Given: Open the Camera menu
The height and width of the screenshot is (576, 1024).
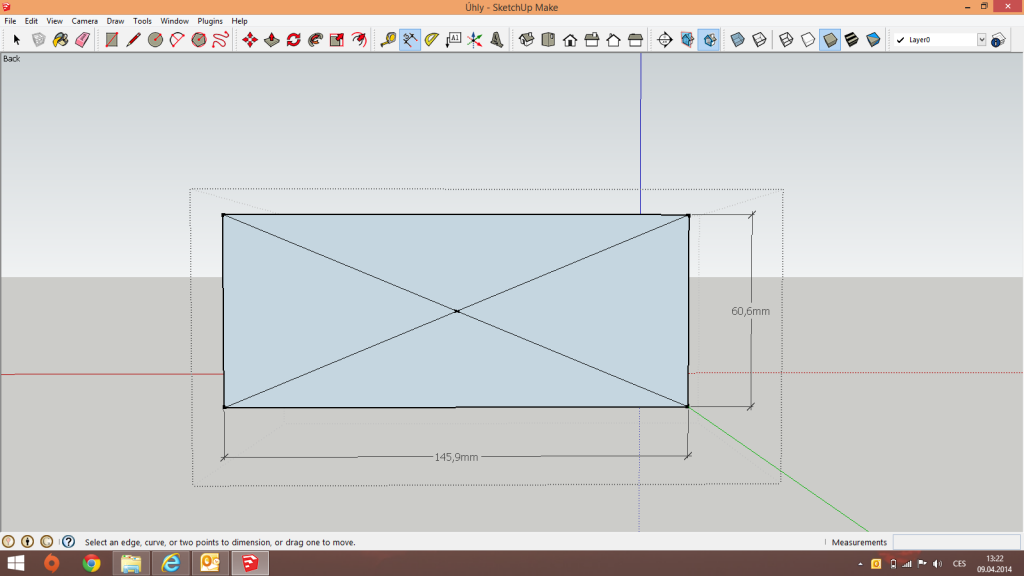Looking at the screenshot, I should pos(84,21).
